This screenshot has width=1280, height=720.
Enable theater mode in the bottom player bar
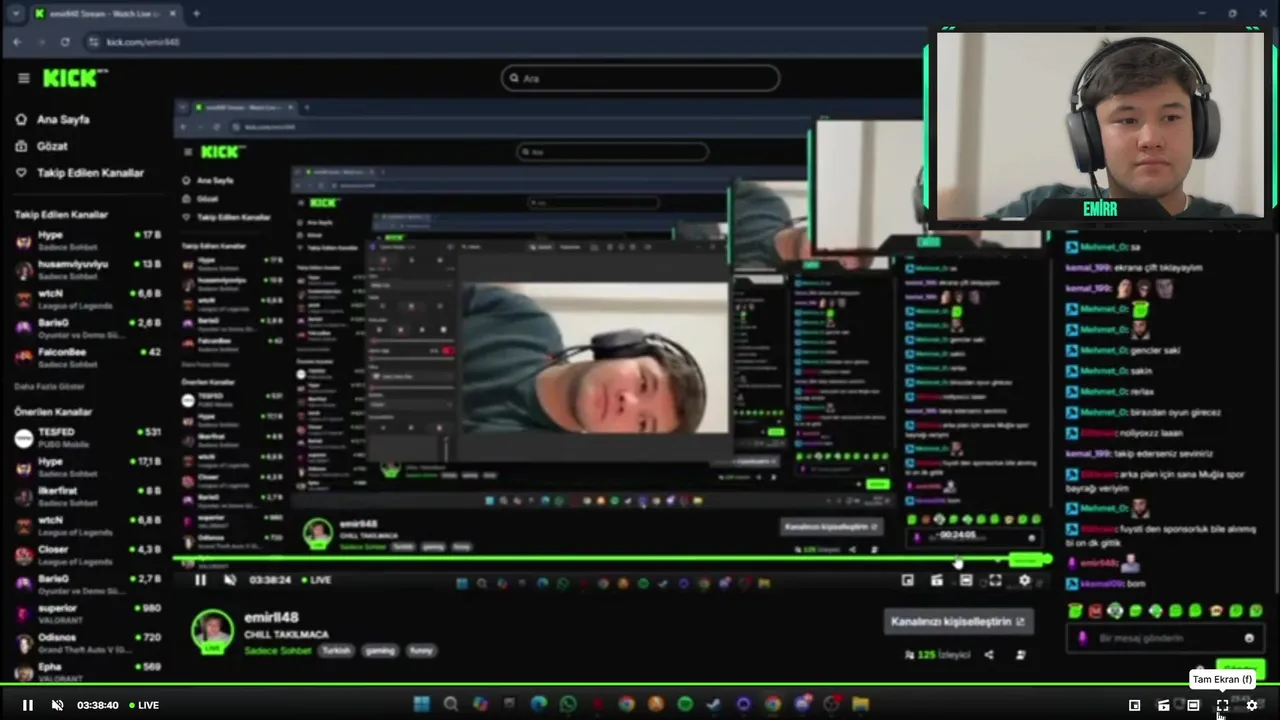pos(1193,705)
